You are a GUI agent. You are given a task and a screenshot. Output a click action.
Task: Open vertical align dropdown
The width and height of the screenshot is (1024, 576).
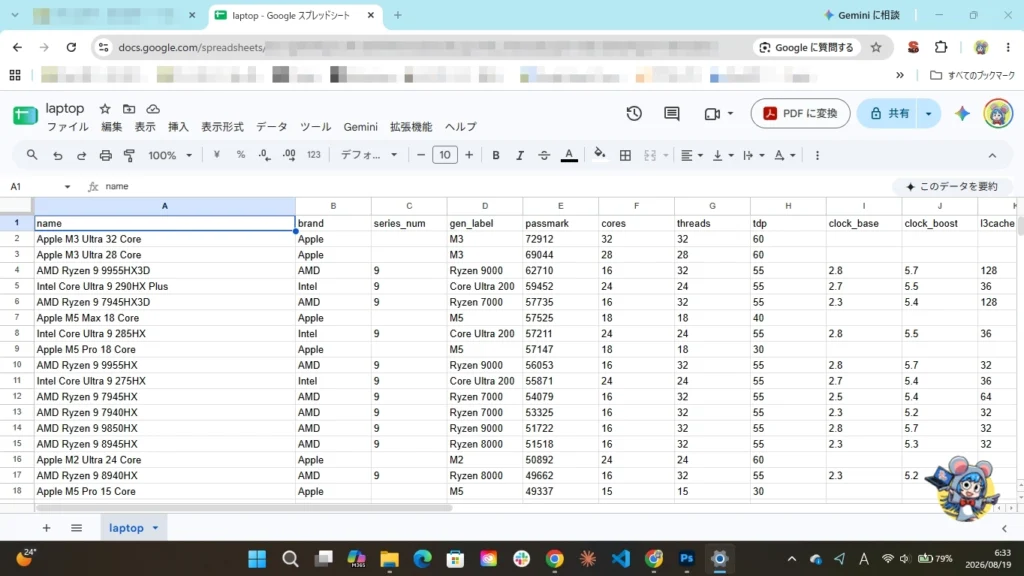[723, 155]
